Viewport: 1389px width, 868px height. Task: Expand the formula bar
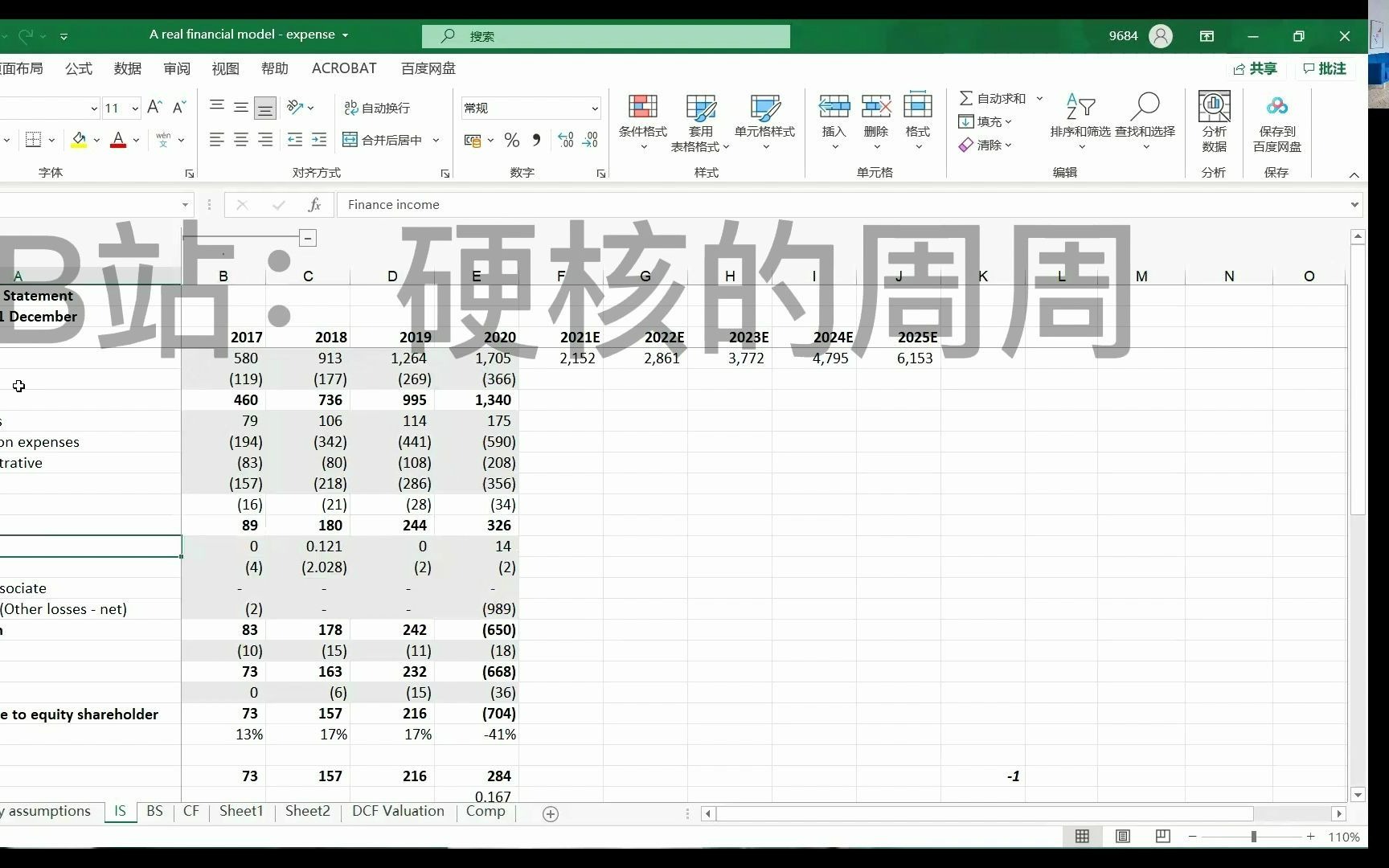tap(1354, 205)
